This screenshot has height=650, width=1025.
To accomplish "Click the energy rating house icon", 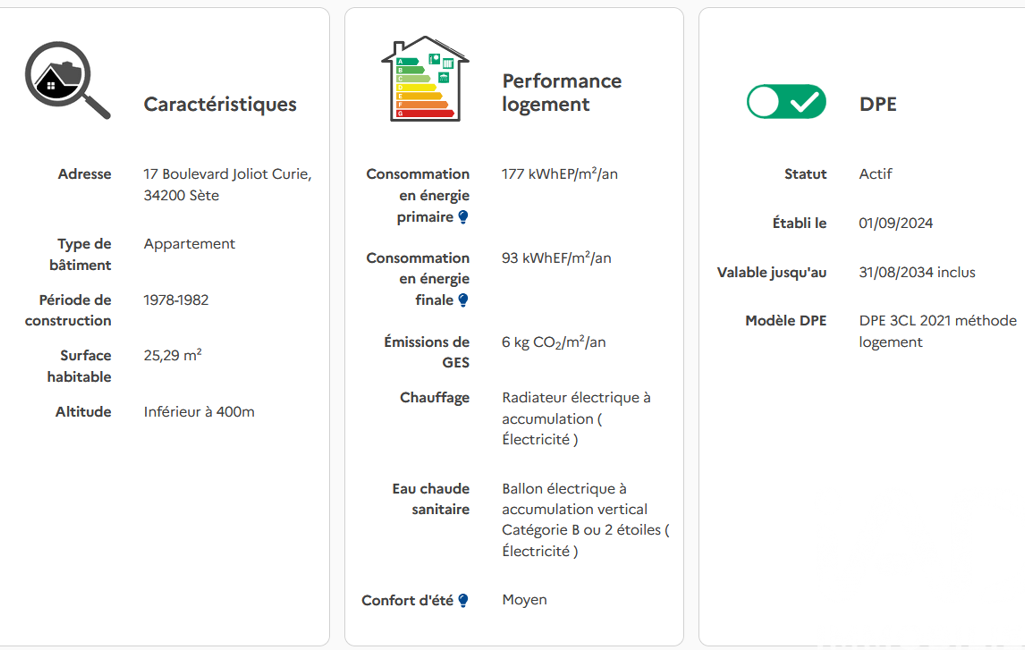I will pyautogui.click(x=424, y=79).
